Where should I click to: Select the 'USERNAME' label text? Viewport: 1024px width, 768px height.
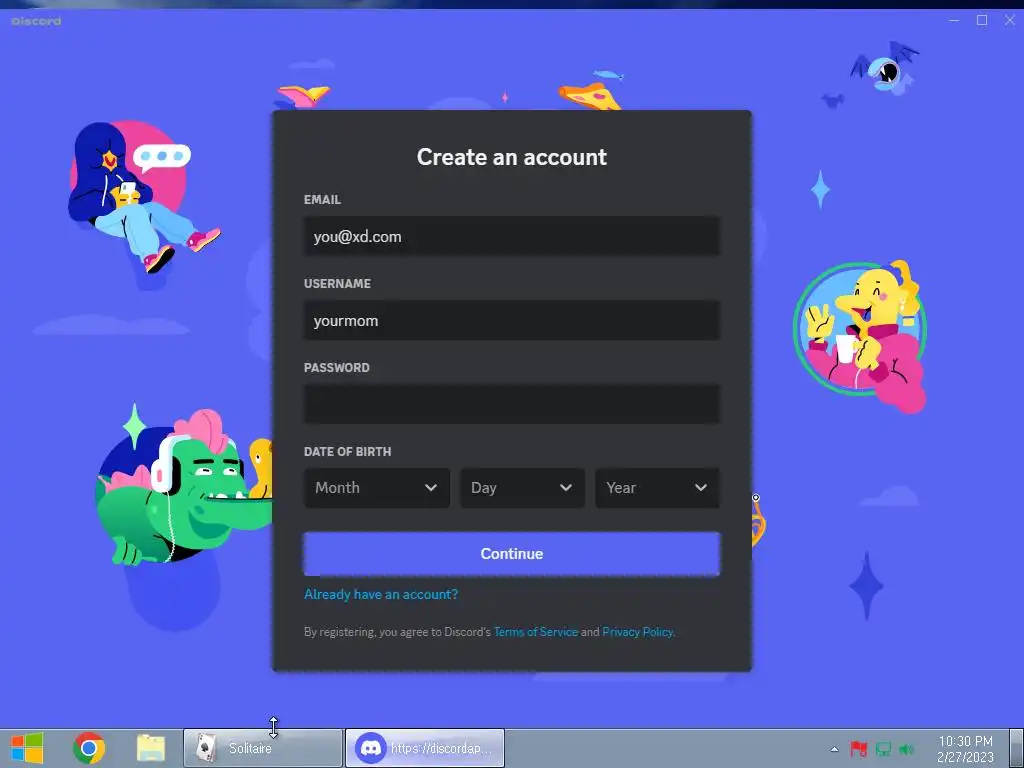click(x=337, y=283)
